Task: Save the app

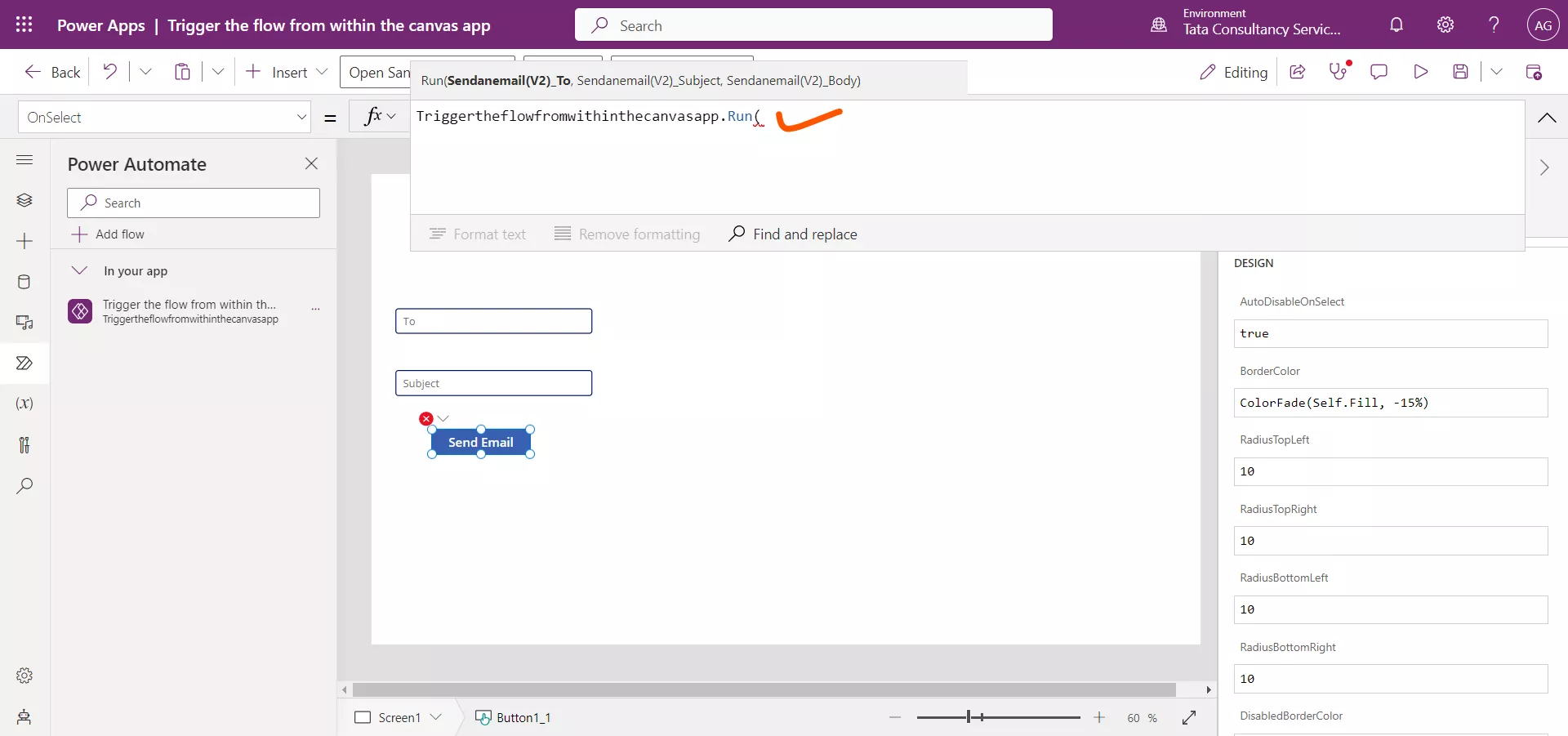Action: [x=1461, y=72]
